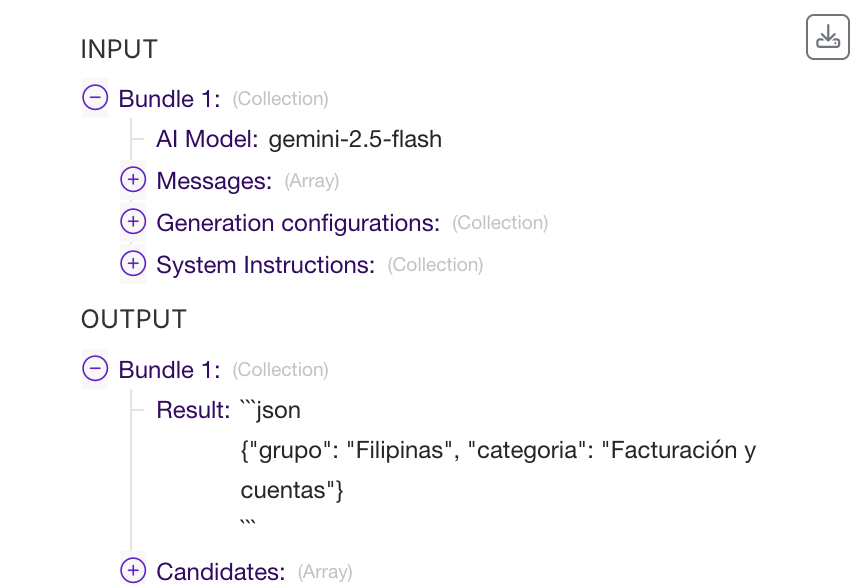Click the Generation configurations label text

[298, 223]
